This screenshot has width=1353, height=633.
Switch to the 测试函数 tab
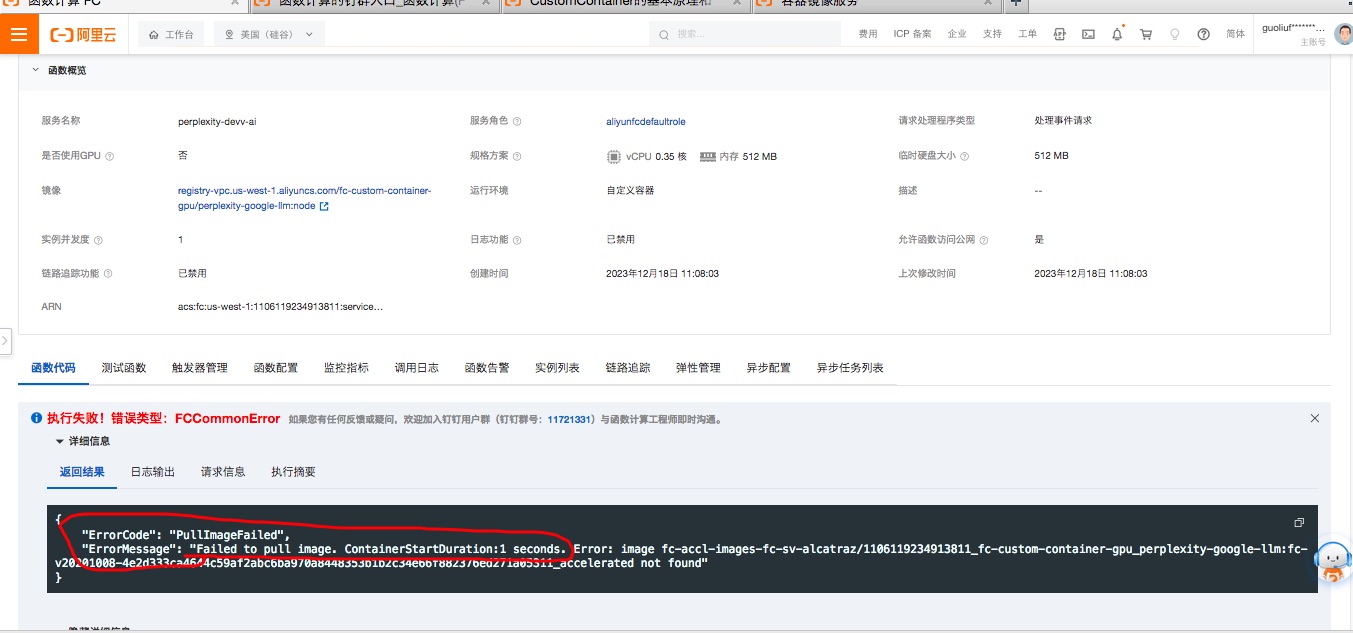[124, 368]
